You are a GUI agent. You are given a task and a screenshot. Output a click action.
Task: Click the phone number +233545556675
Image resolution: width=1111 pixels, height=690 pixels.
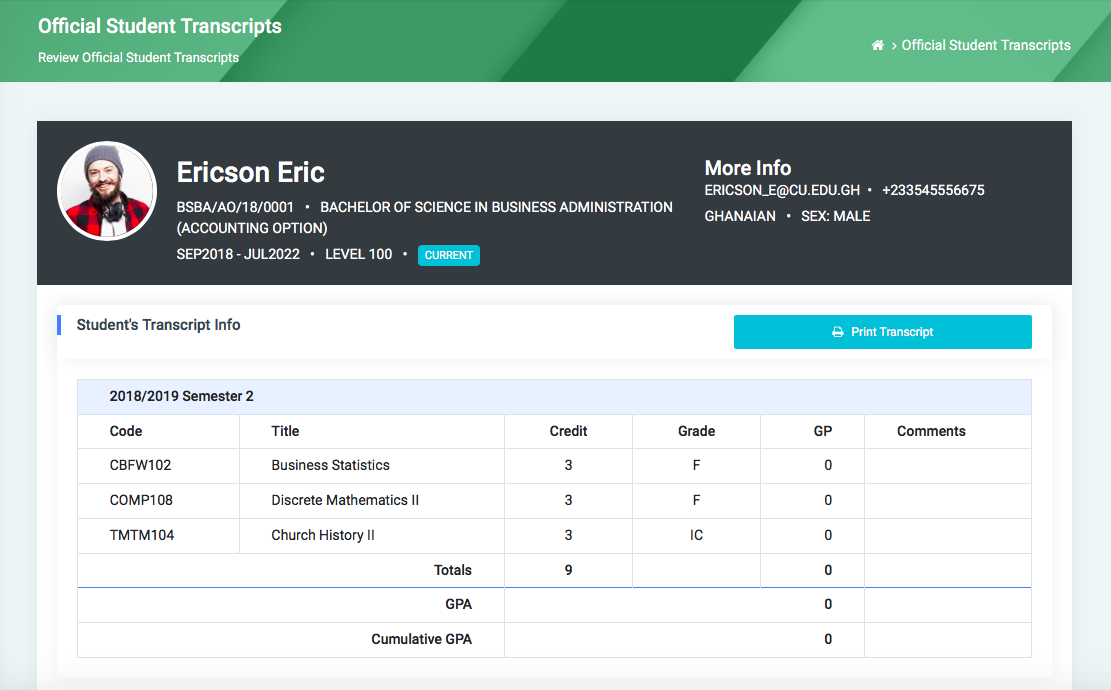tap(933, 190)
